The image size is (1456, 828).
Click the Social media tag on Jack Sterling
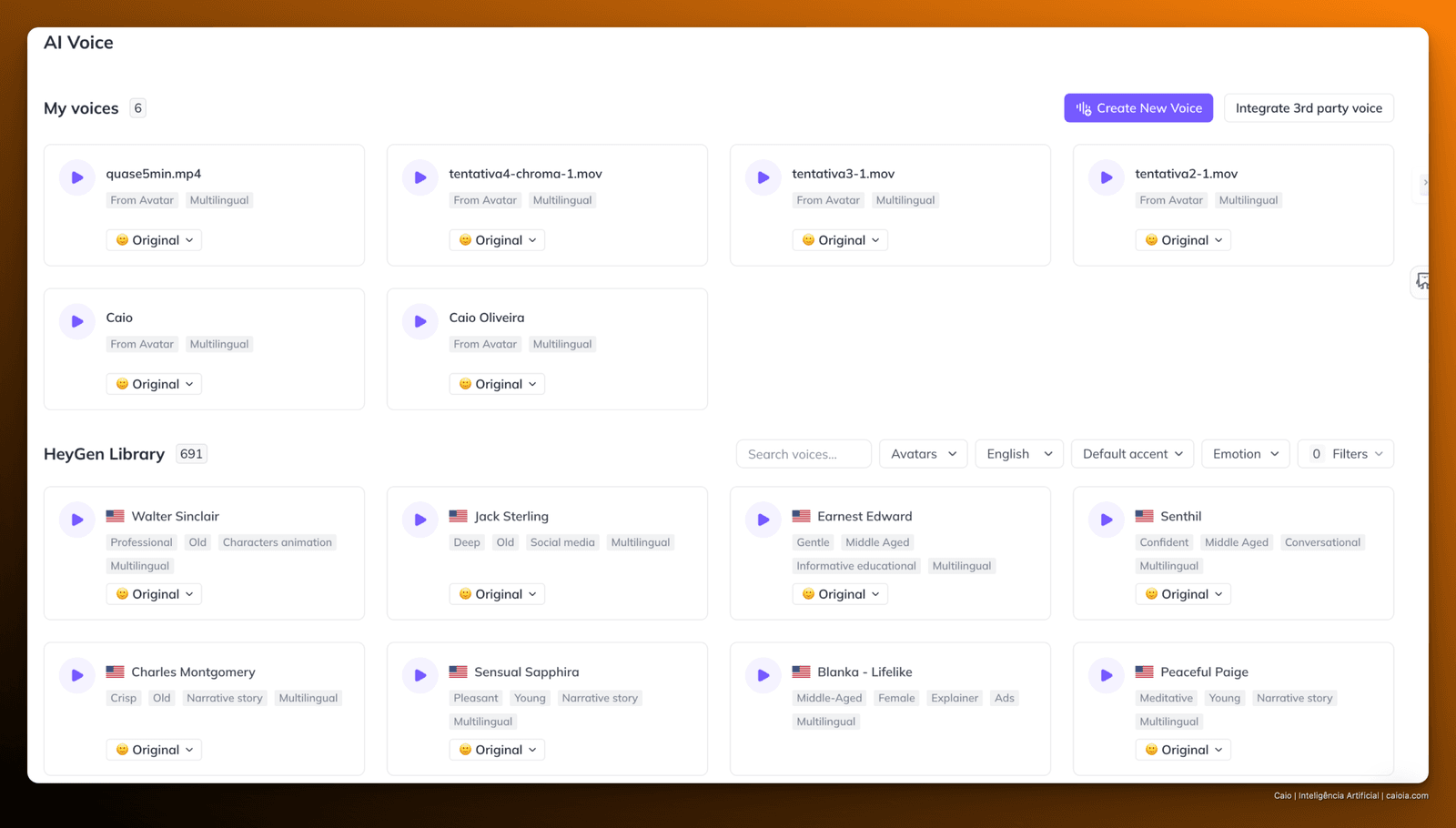[x=562, y=542]
